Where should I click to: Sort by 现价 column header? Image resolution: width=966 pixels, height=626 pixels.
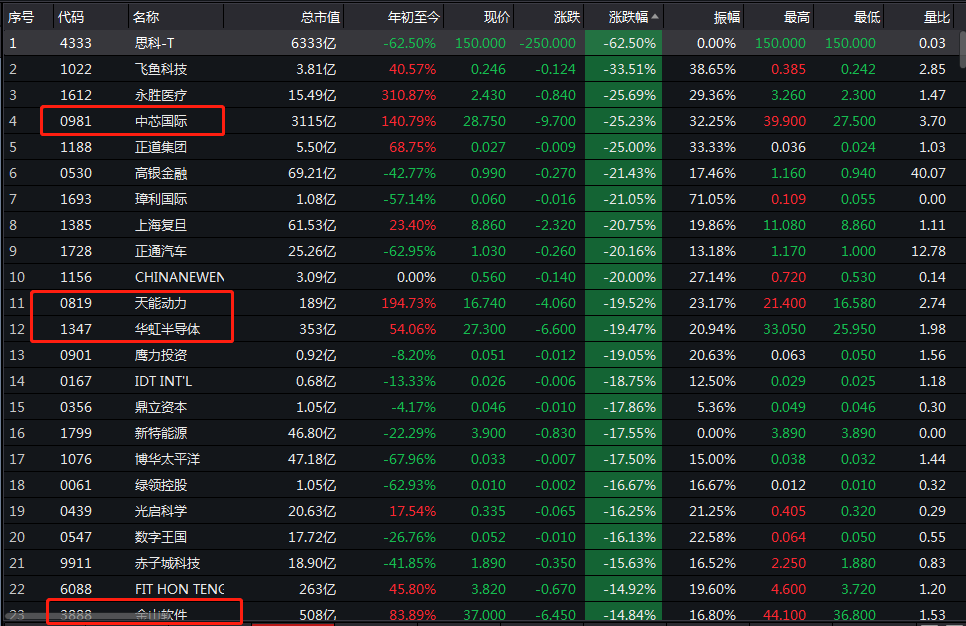pos(497,17)
